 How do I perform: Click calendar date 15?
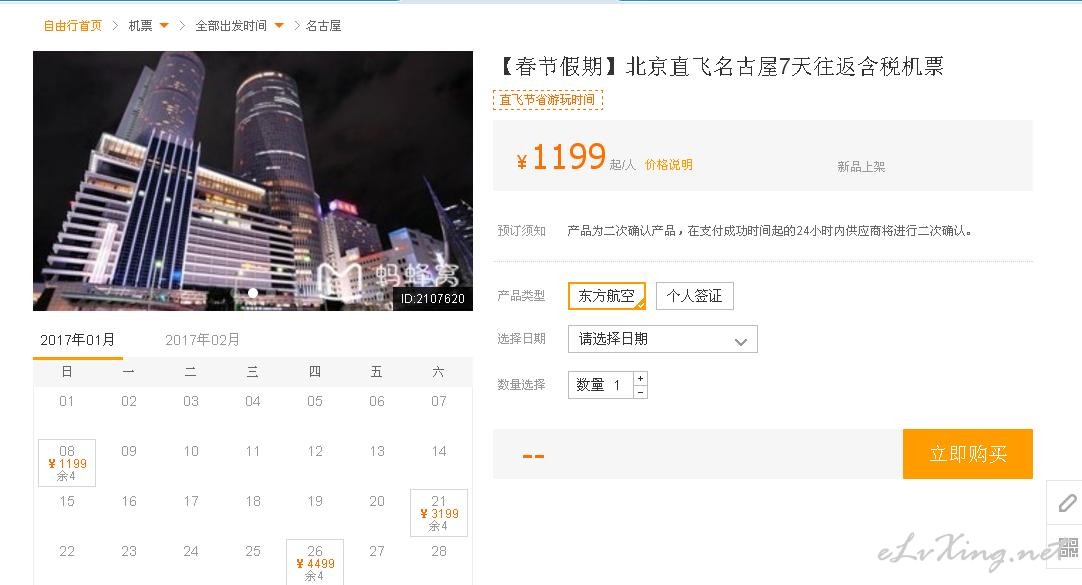coord(67,502)
